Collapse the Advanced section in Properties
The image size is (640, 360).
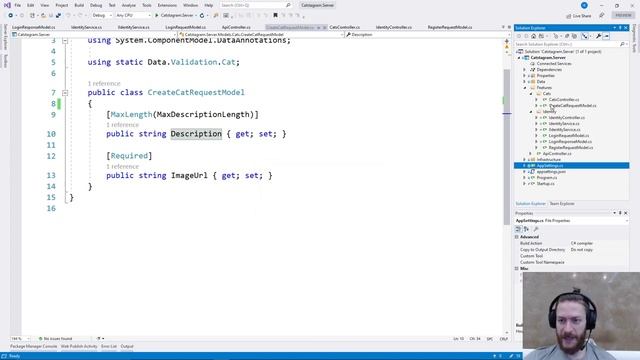point(517,237)
